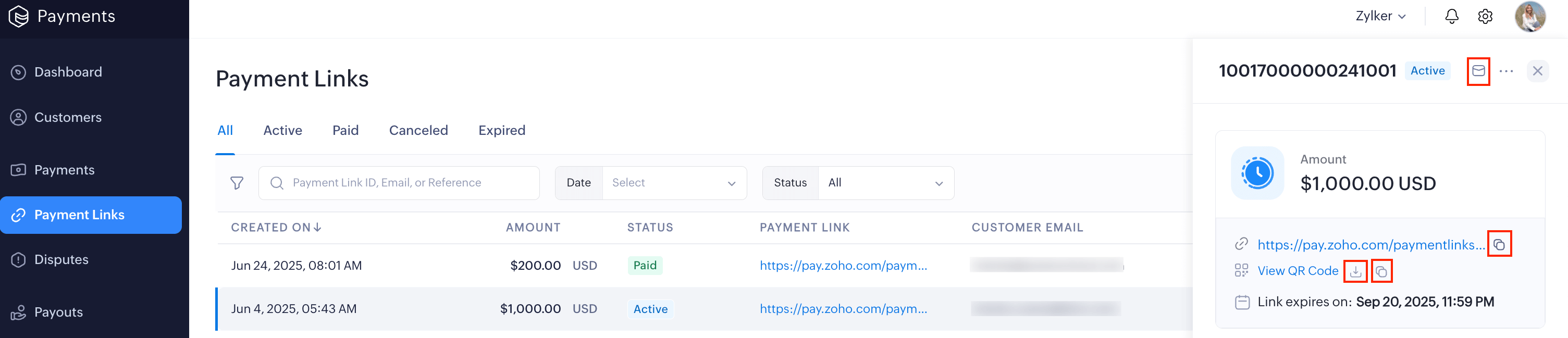Open the notifications bell
1568x338 pixels.
click(1451, 17)
